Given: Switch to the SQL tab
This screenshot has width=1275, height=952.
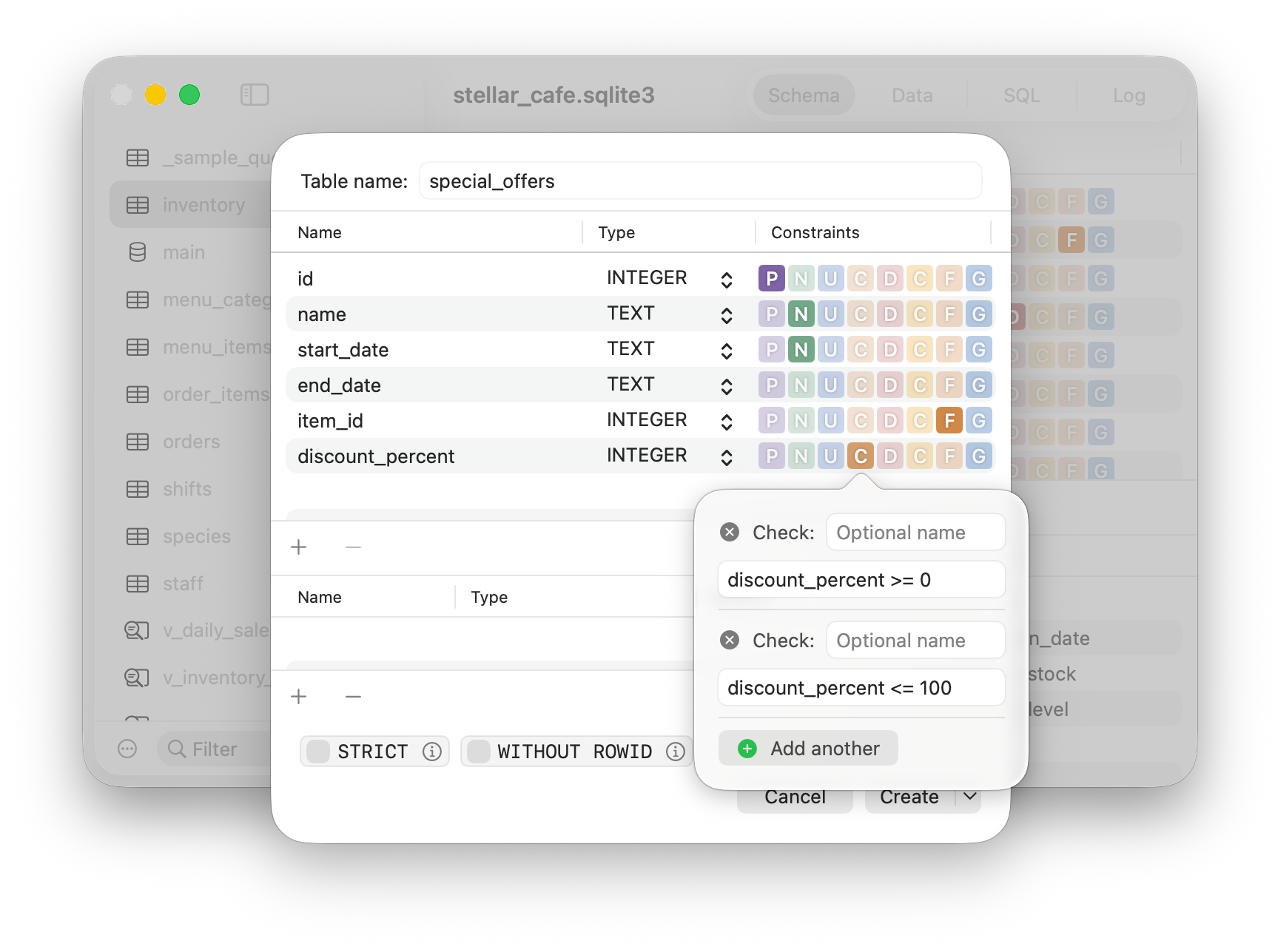Looking at the screenshot, I should click(x=1021, y=95).
